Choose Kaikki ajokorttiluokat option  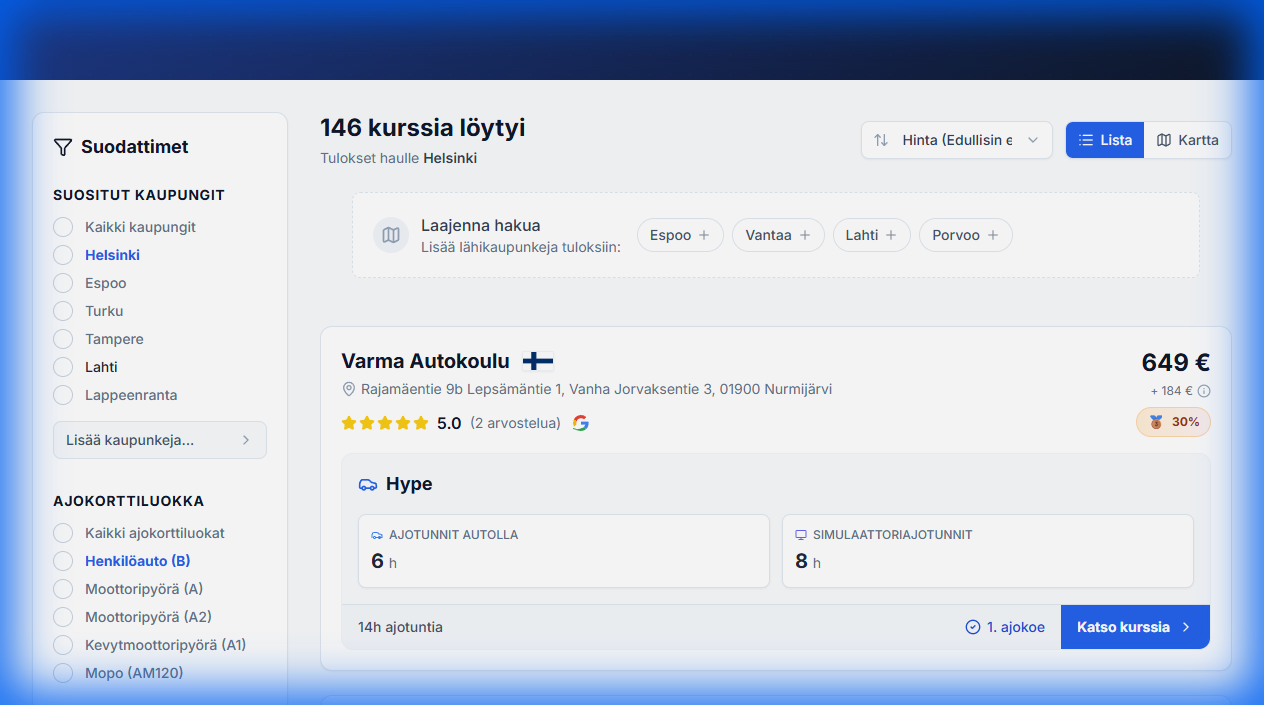pos(61,533)
